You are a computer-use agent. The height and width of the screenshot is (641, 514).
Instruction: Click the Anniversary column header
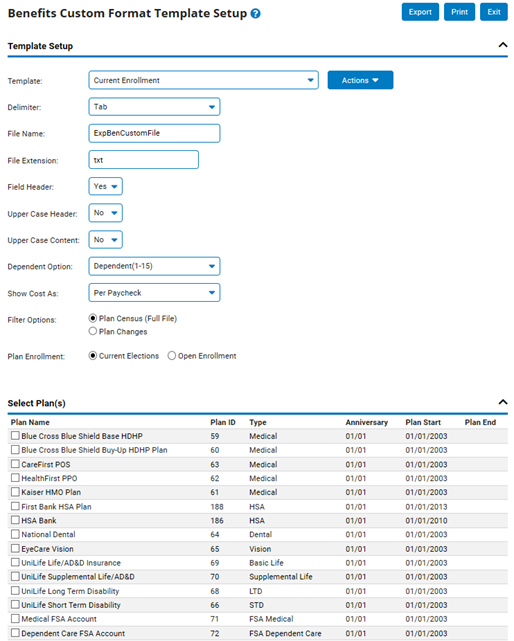(366, 422)
